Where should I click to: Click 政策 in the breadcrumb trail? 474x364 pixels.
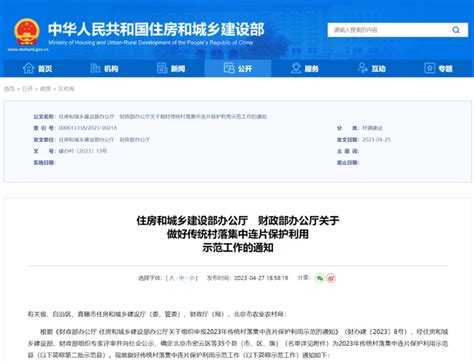45,89
